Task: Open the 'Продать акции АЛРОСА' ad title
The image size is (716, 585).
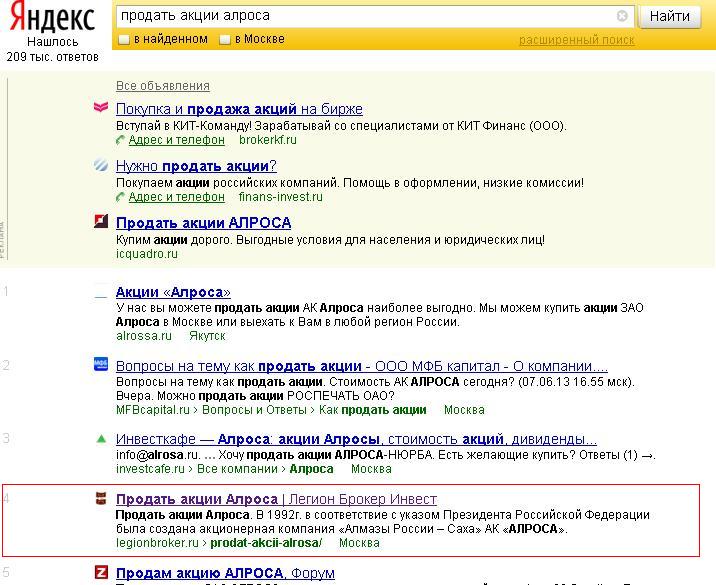Action: (x=204, y=223)
